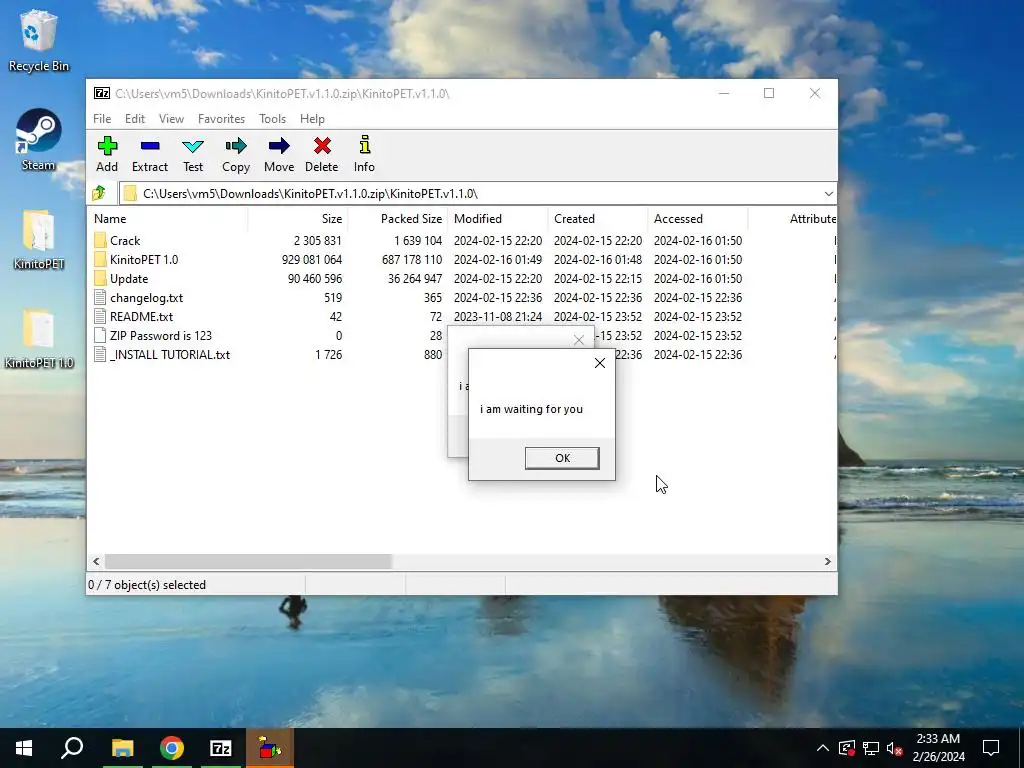Open Recycle Bin desktop icon
This screenshot has height=768, width=1024.
(x=39, y=40)
